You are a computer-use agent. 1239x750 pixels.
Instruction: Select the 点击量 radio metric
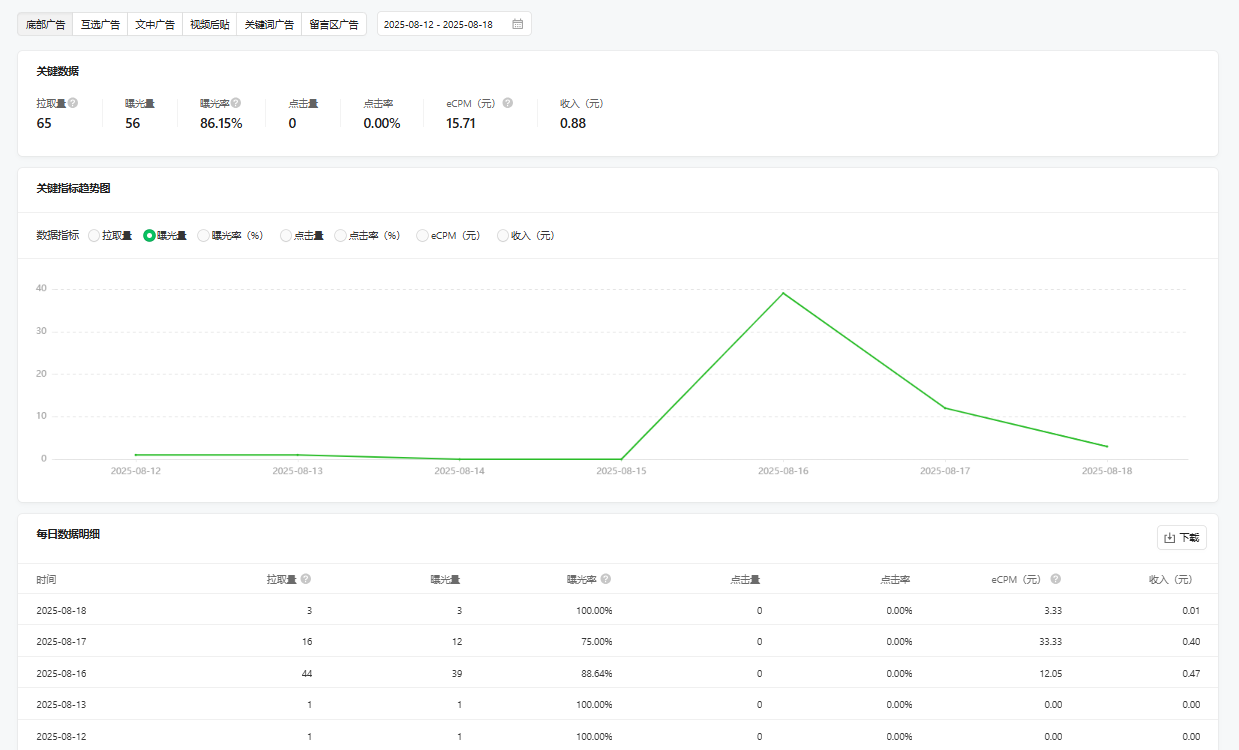[x=286, y=236]
